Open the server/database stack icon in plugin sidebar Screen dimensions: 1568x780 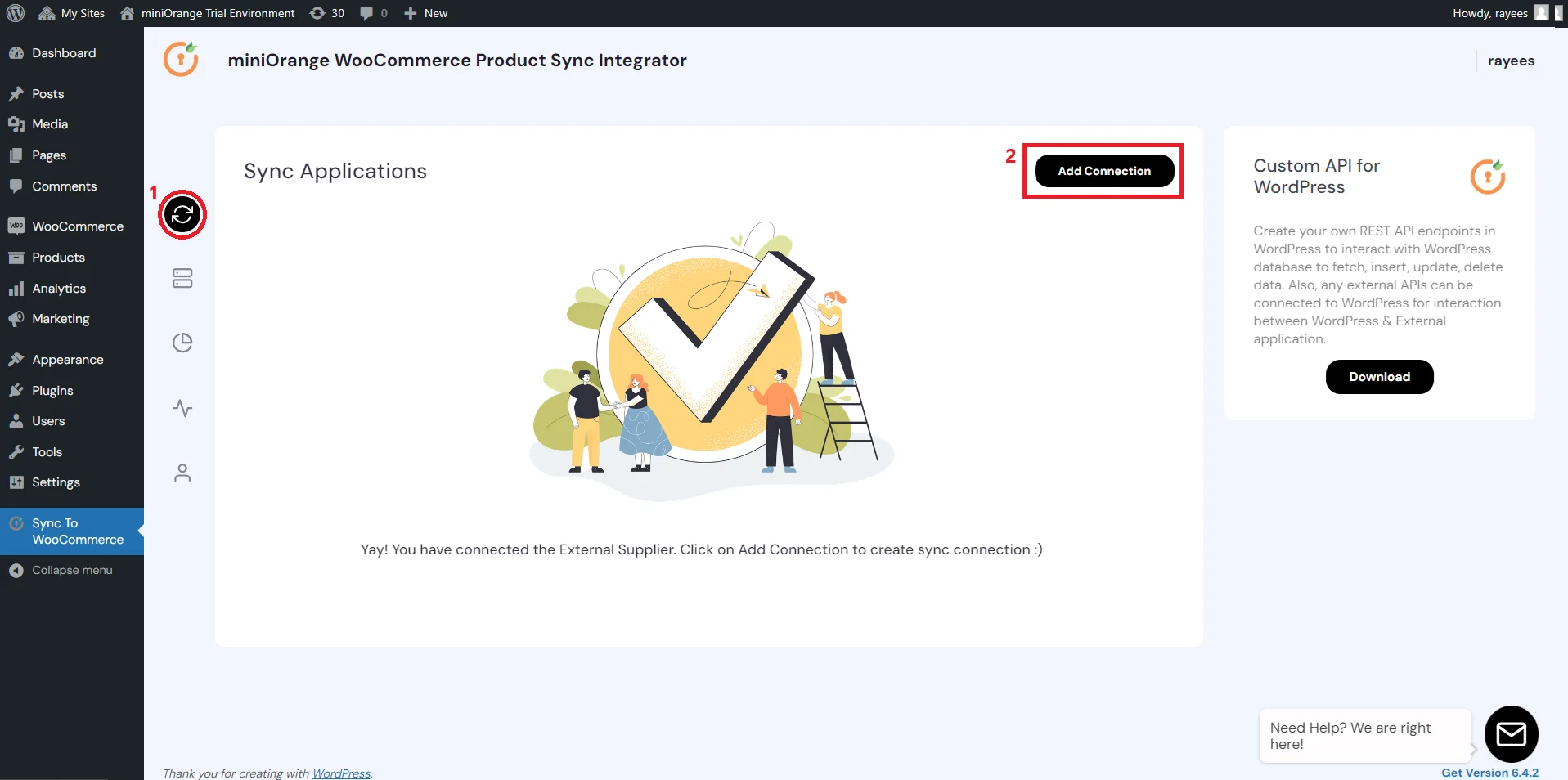pos(182,278)
